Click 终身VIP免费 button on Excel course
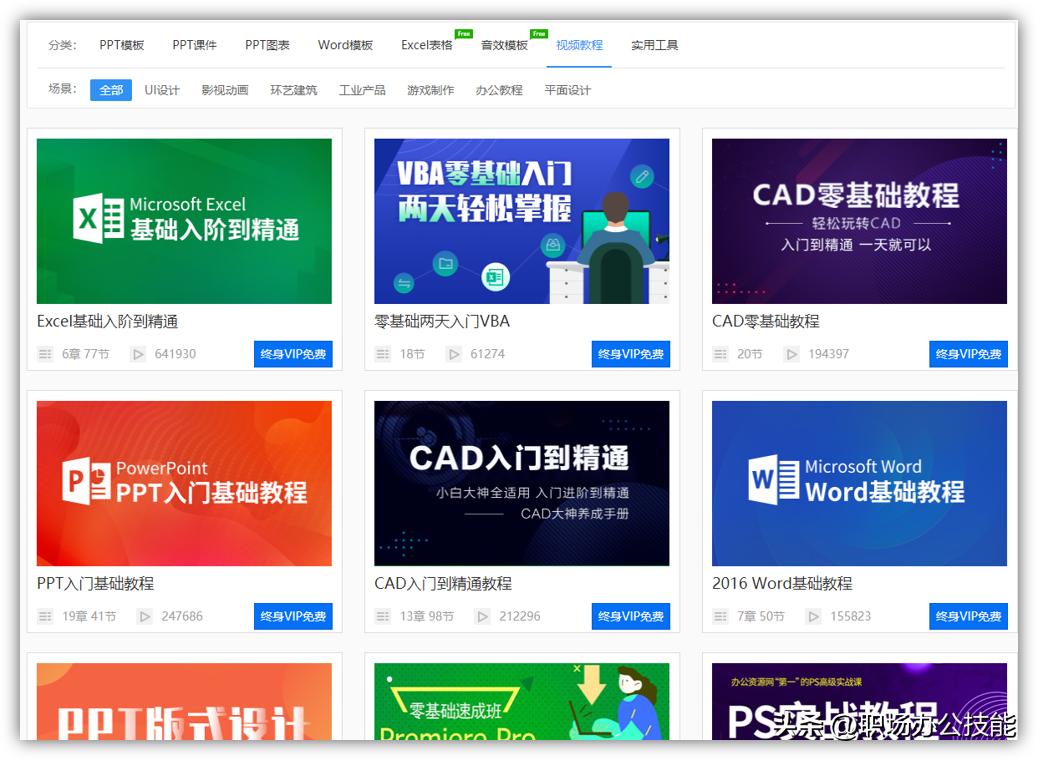1038x760 pixels. click(292, 353)
